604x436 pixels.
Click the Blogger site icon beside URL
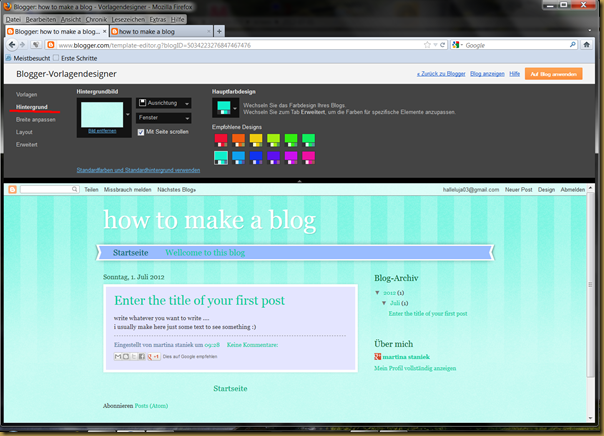[x=50, y=45]
